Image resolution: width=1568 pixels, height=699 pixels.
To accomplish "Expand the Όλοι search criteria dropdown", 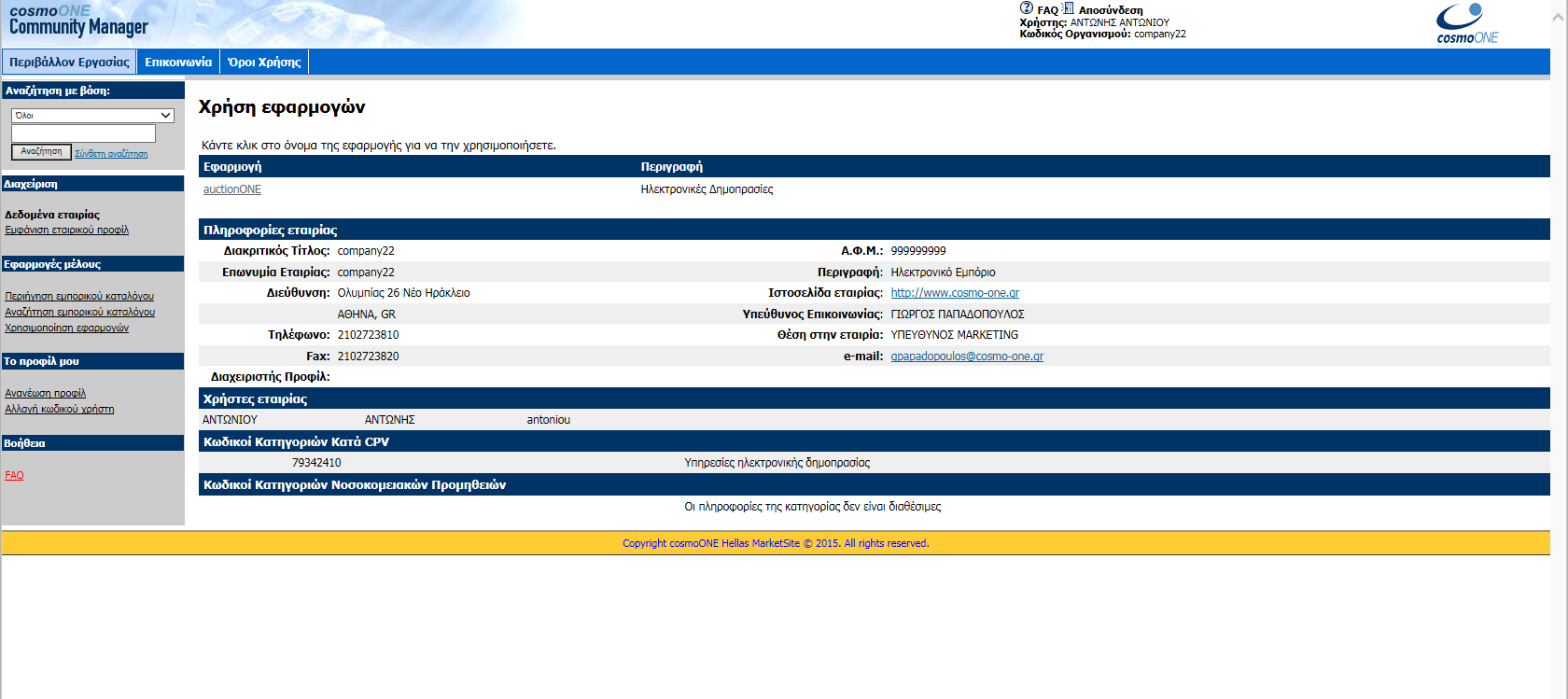I will 92,116.
